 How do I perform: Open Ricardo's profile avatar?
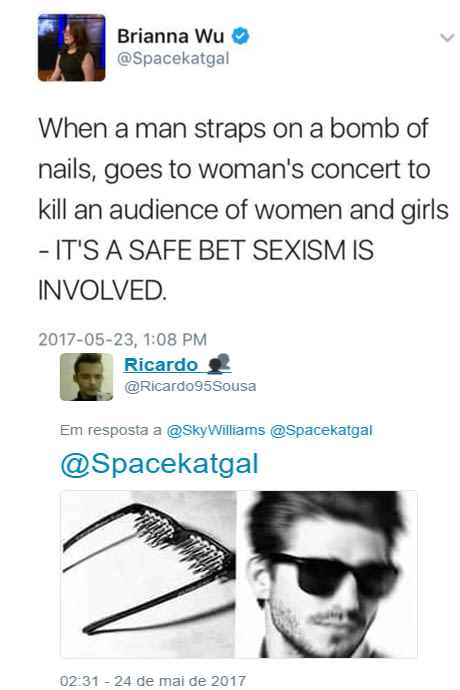point(86,377)
